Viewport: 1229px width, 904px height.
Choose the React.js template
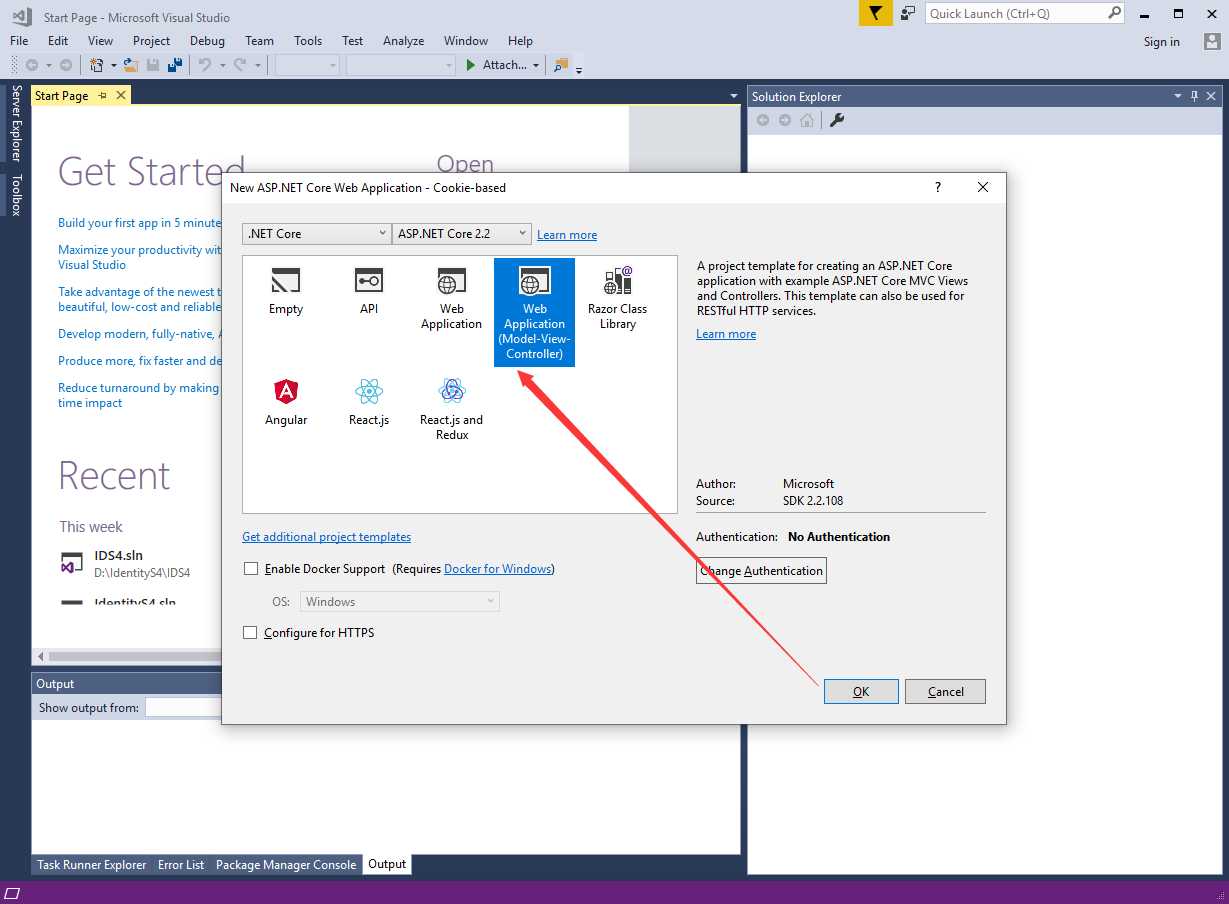(x=369, y=402)
